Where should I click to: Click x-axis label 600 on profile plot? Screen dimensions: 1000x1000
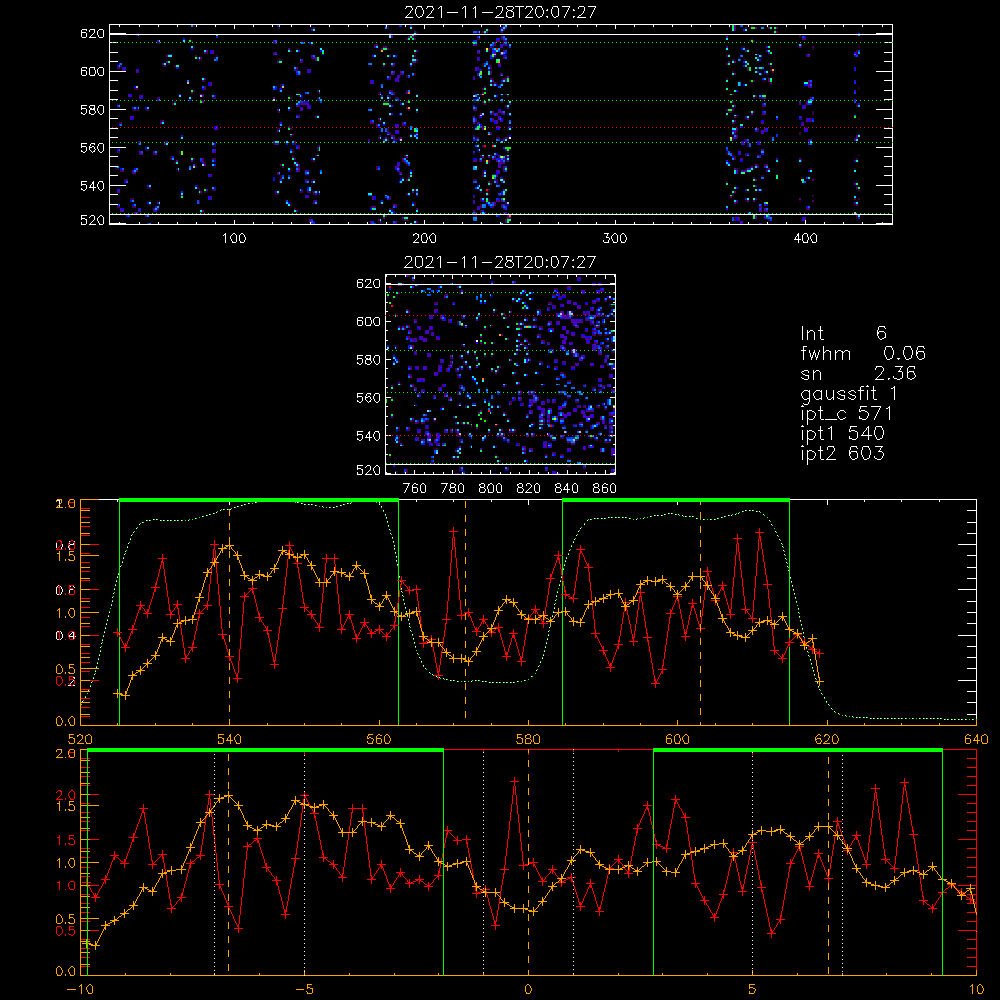[x=677, y=740]
